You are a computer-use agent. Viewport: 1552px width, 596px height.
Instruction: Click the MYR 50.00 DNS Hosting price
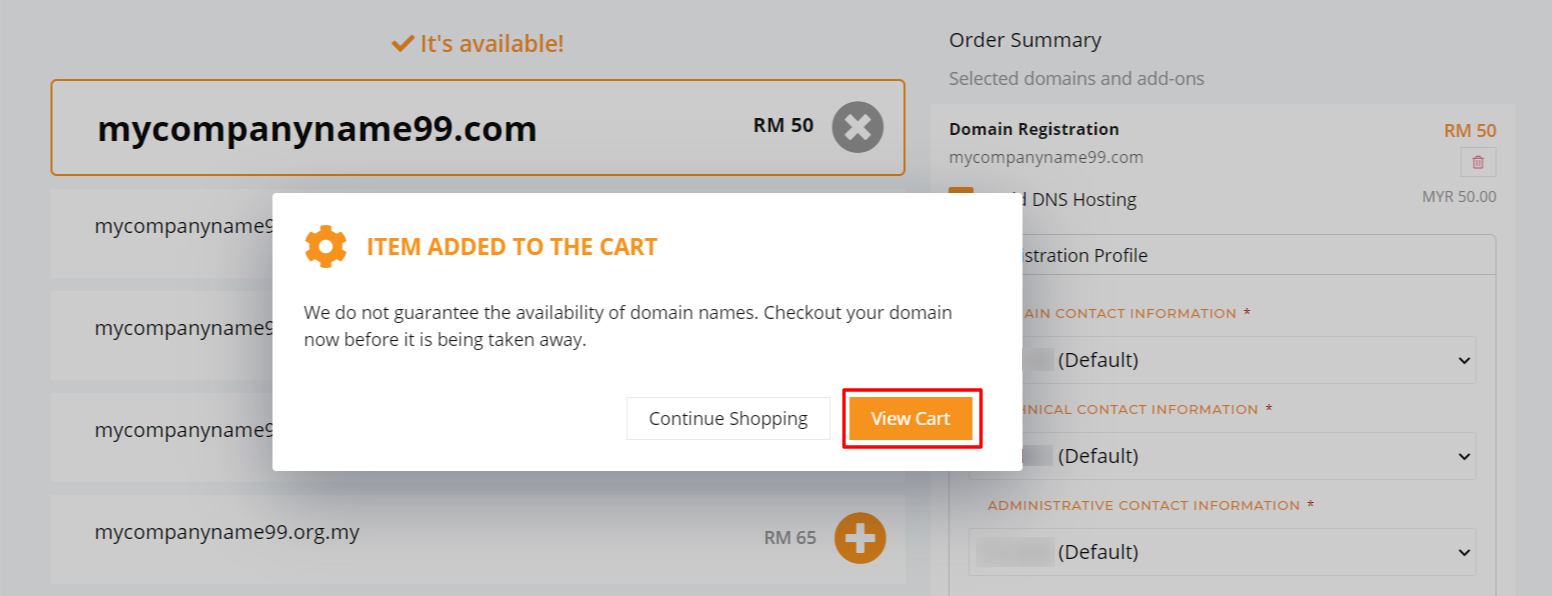click(1459, 197)
